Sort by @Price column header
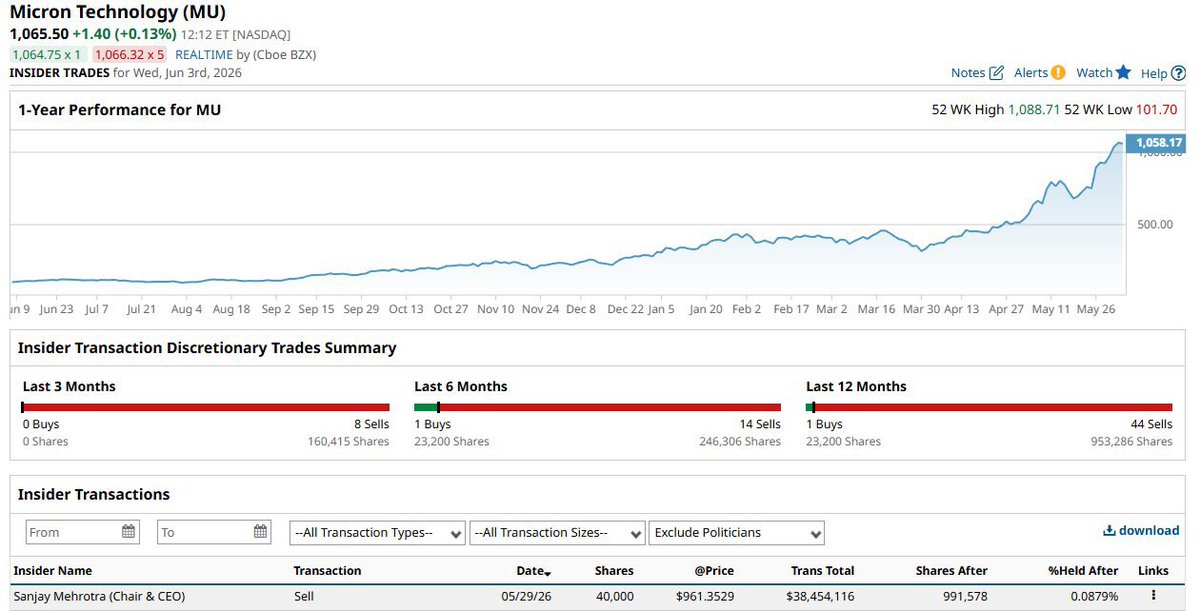1200x611 pixels. click(x=713, y=571)
